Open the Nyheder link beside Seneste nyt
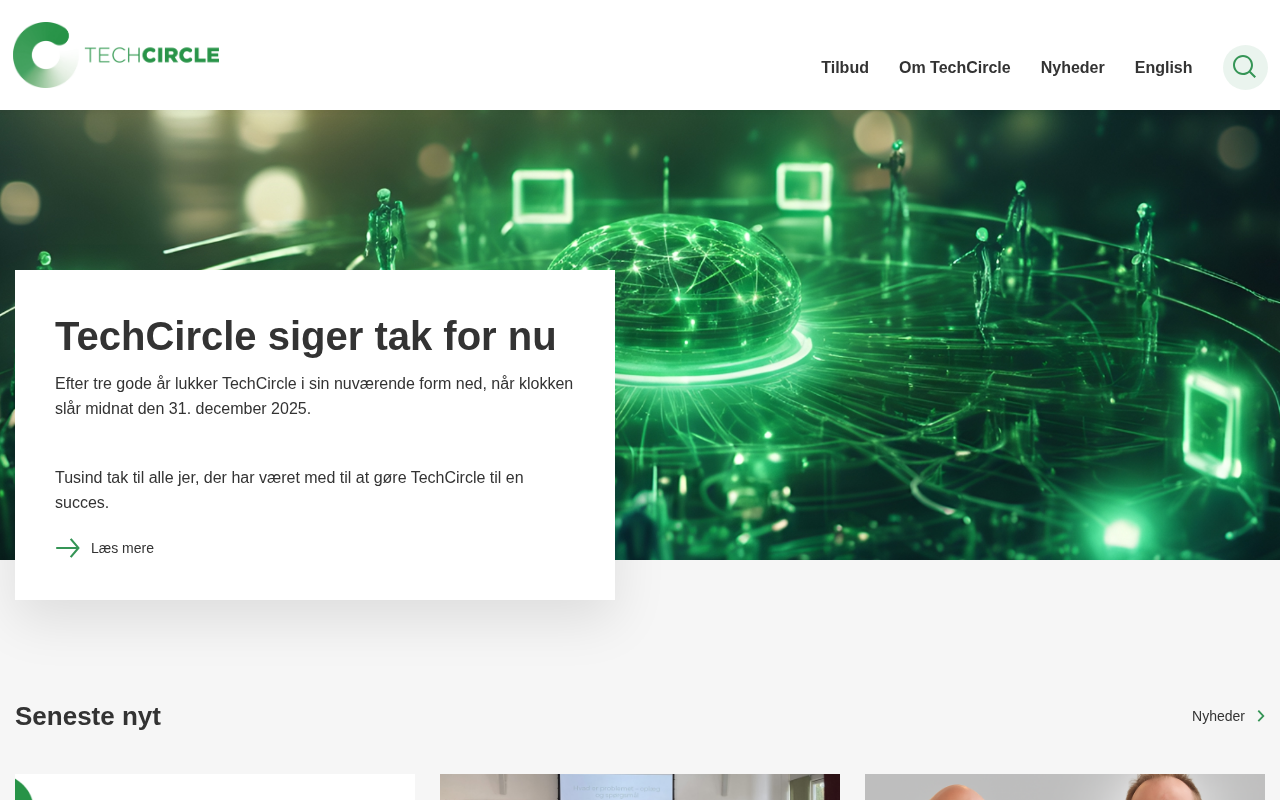This screenshot has width=1280, height=800. tap(1218, 716)
